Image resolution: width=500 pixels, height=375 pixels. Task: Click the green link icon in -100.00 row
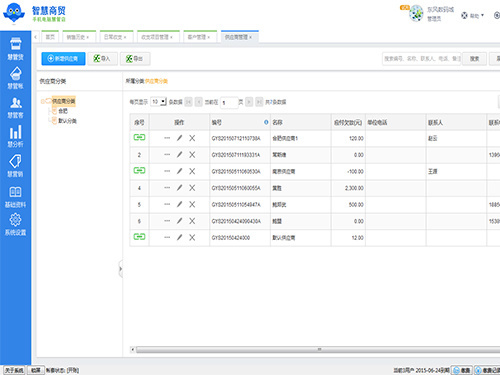[139, 170]
